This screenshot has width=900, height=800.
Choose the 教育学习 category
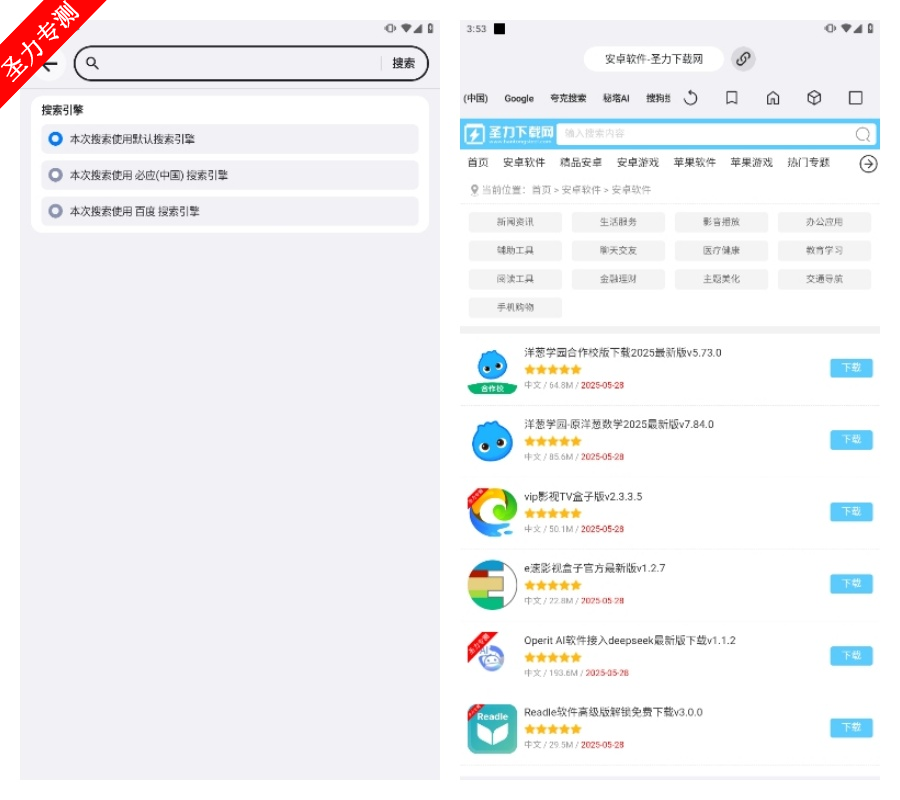click(824, 251)
